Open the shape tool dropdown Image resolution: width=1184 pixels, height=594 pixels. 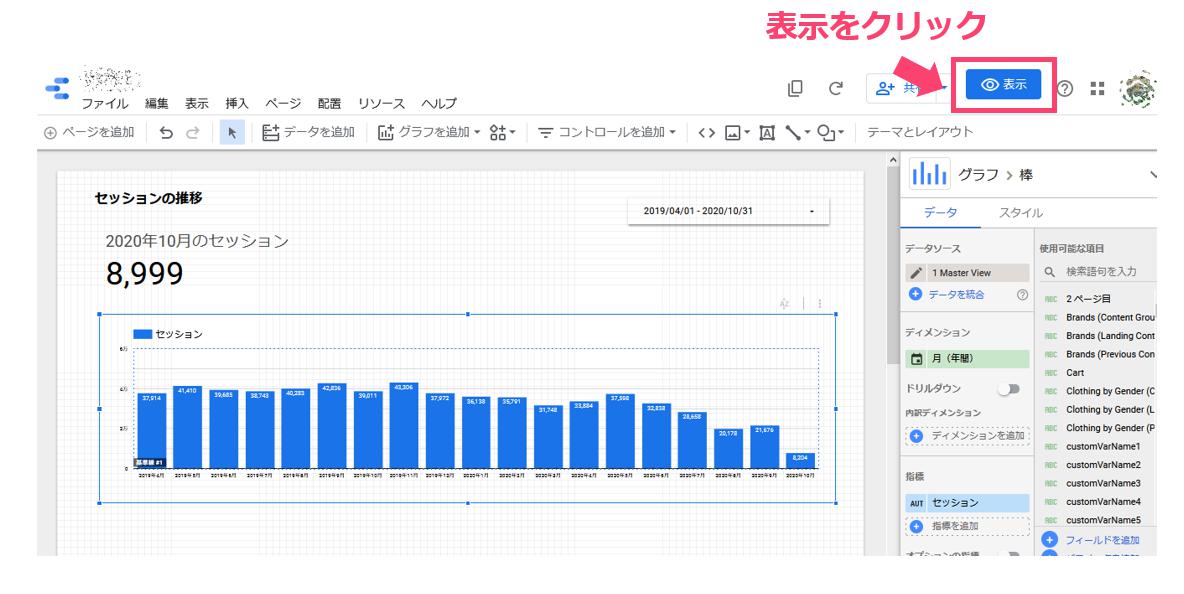coord(831,133)
